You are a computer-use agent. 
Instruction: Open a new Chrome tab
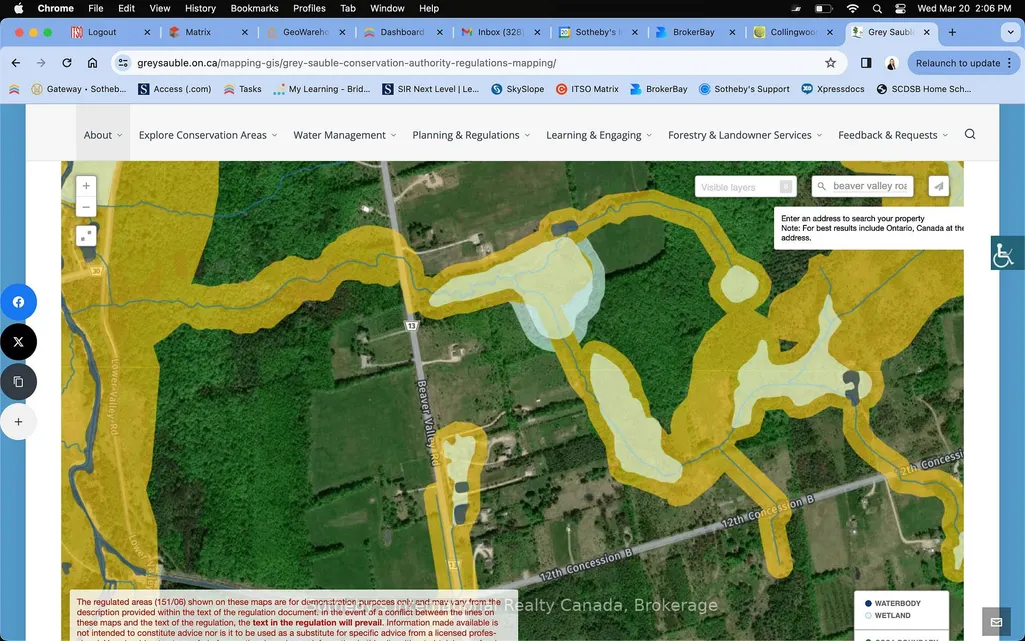pos(952,32)
